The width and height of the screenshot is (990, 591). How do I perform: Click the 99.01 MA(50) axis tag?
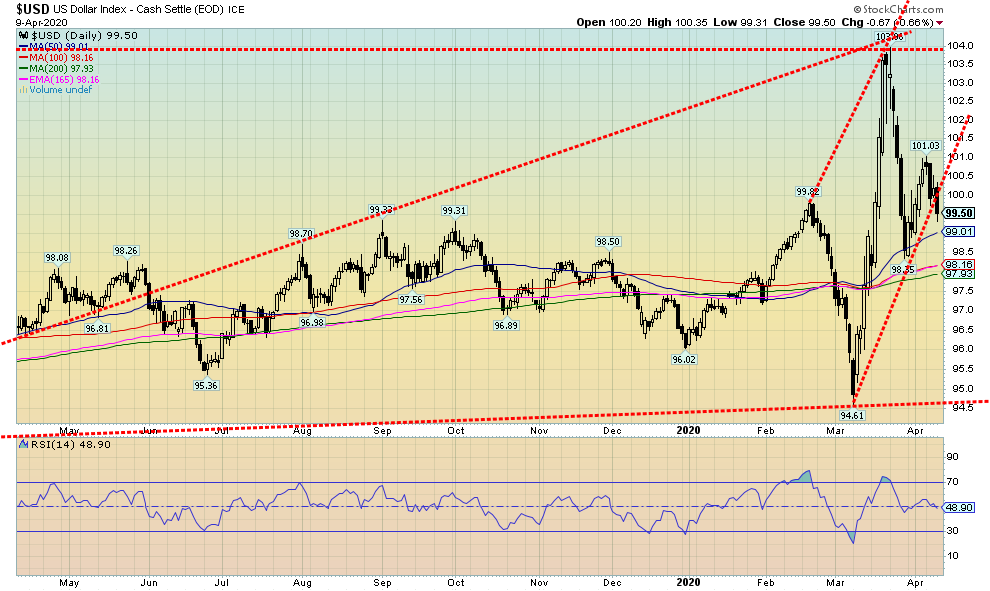957,231
